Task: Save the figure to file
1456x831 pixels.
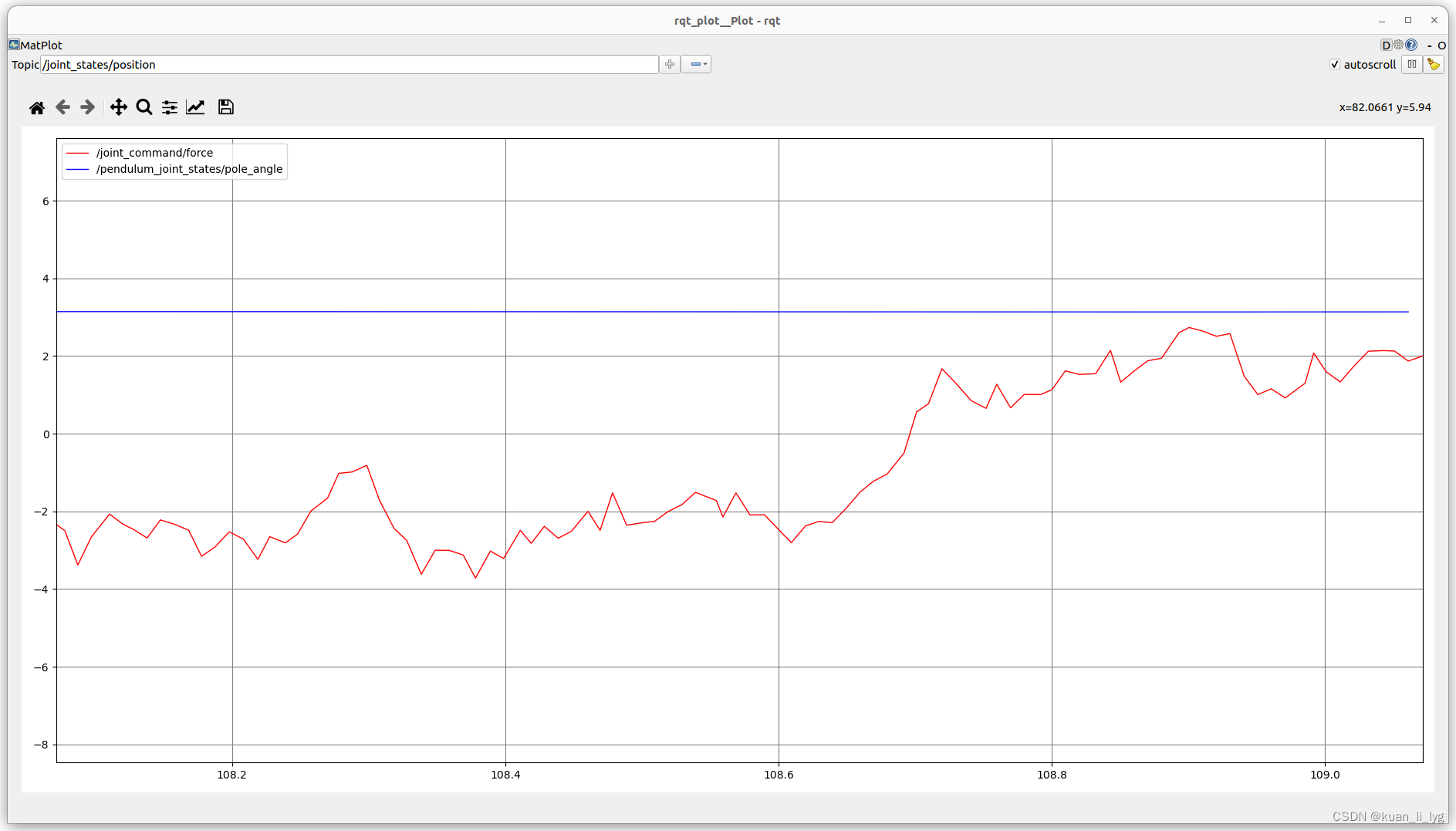Action: (x=226, y=107)
